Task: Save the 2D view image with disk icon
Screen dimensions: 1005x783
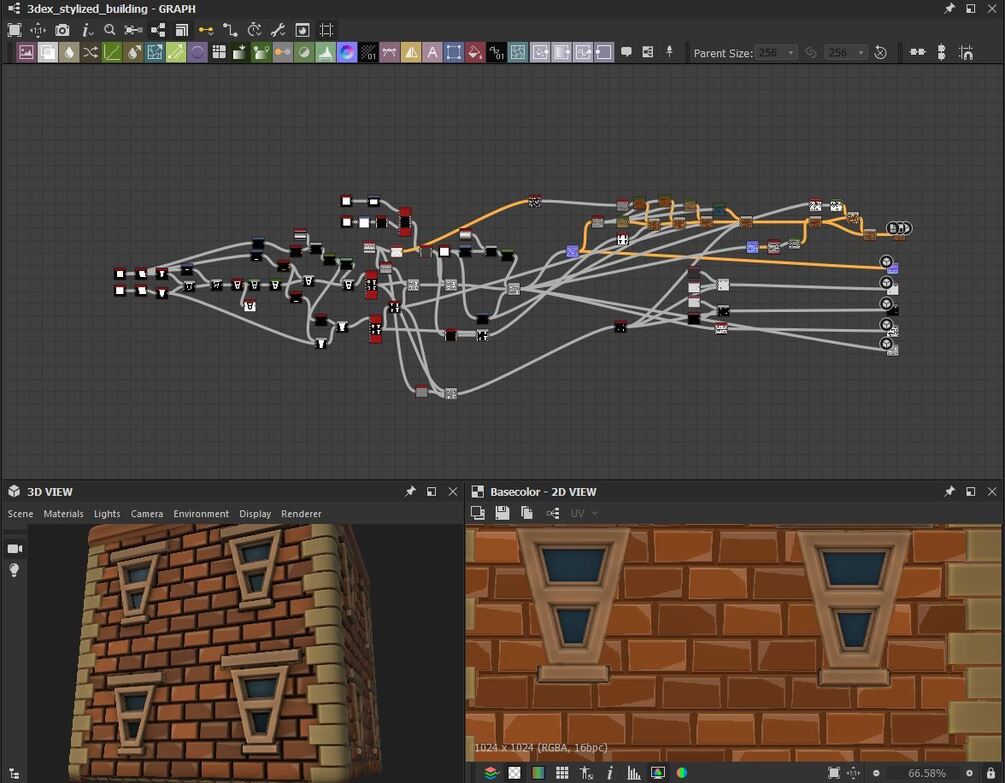Action: [x=502, y=513]
